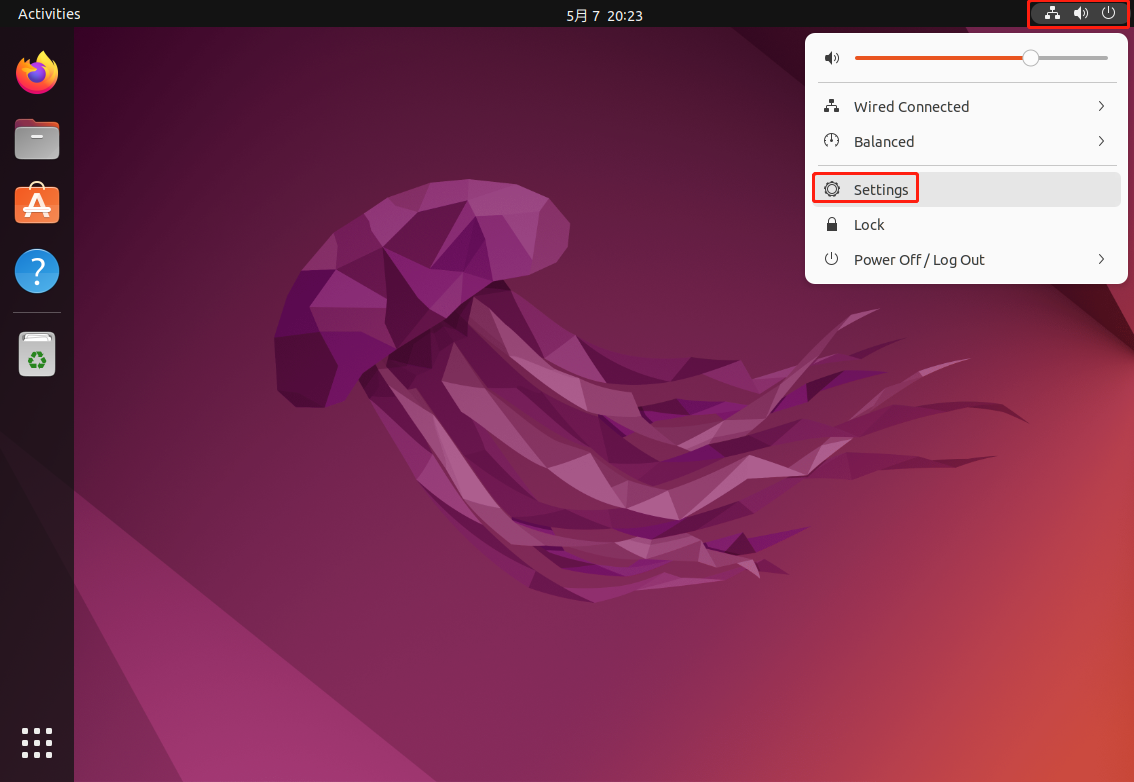This screenshot has width=1134, height=782.
Task: Click the padlock icon beside Lock
Action: click(832, 224)
